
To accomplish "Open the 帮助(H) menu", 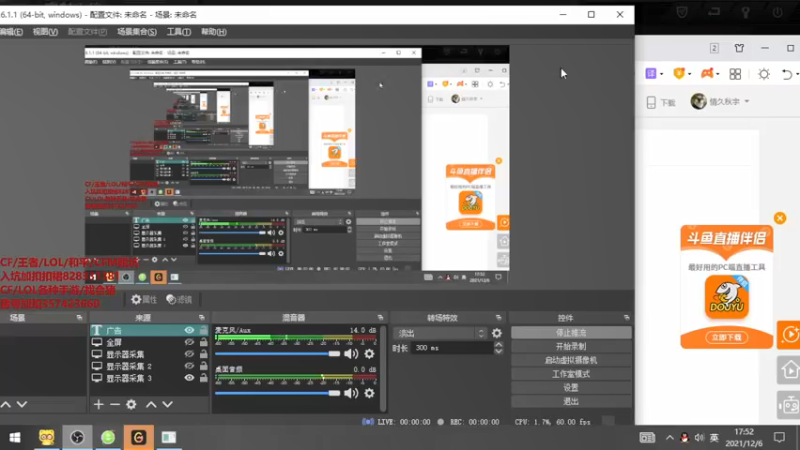I will coord(213,32).
